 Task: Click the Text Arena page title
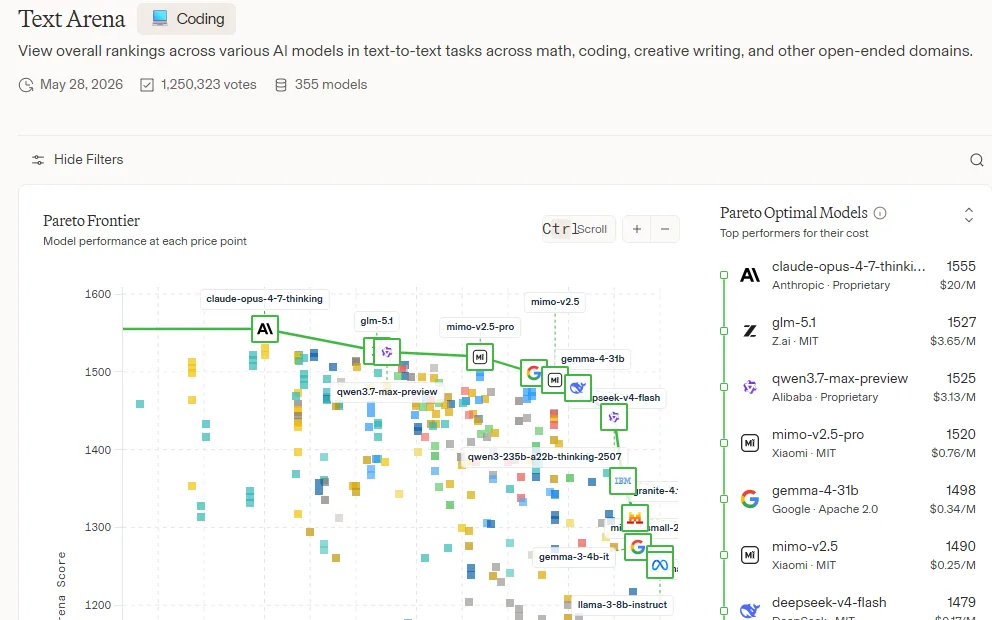click(71, 19)
